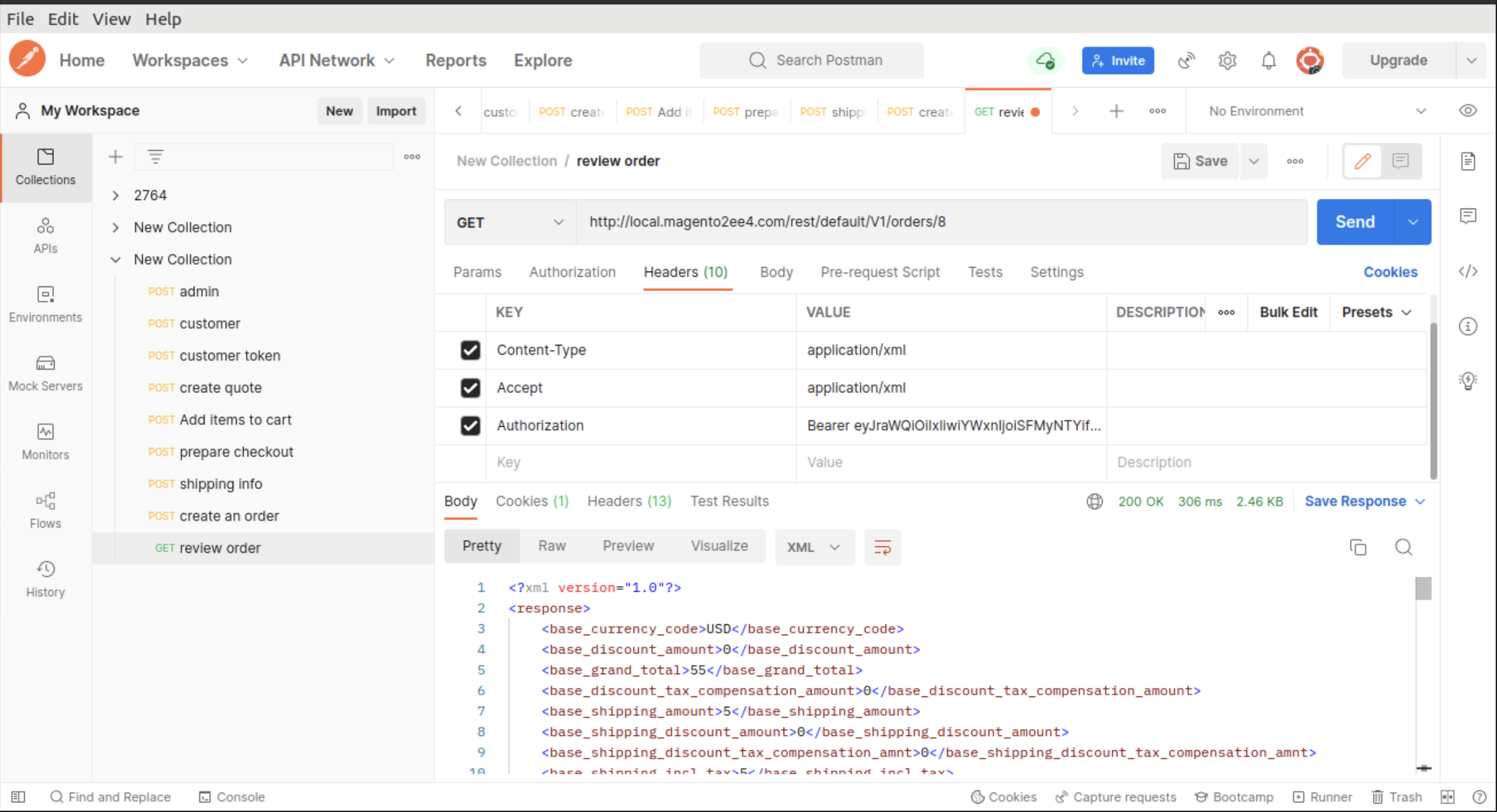Copy the response body
This screenshot has height=812, width=1497.
tap(1358, 547)
